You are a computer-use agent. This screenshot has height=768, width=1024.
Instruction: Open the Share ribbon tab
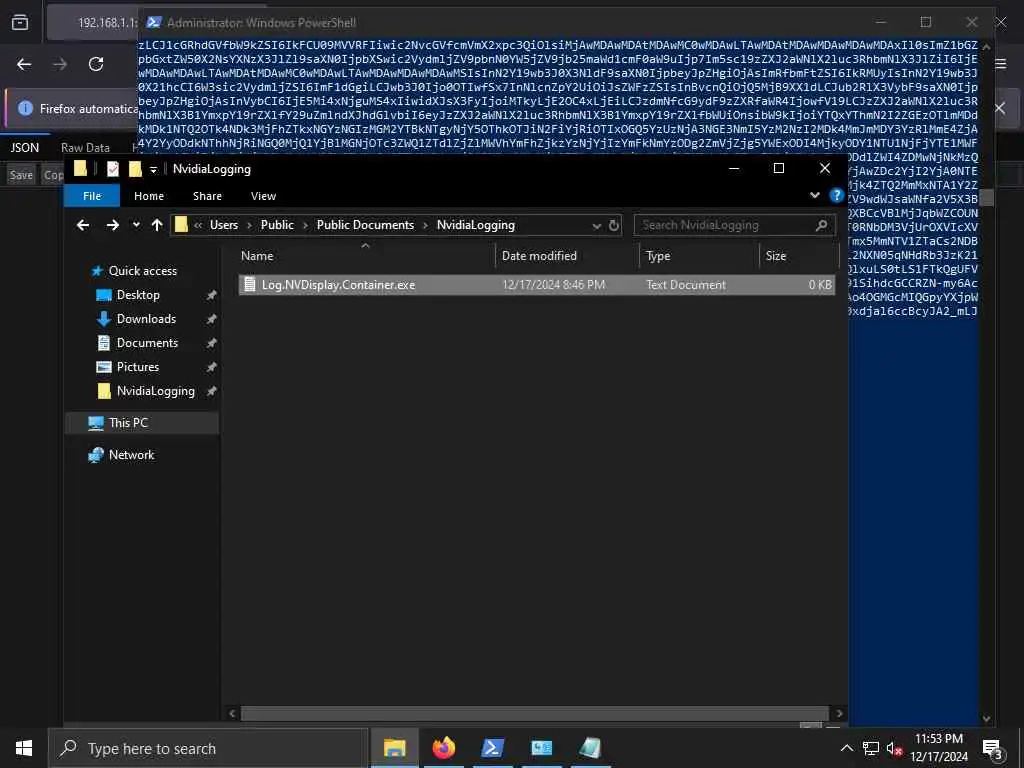[x=207, y=196]
